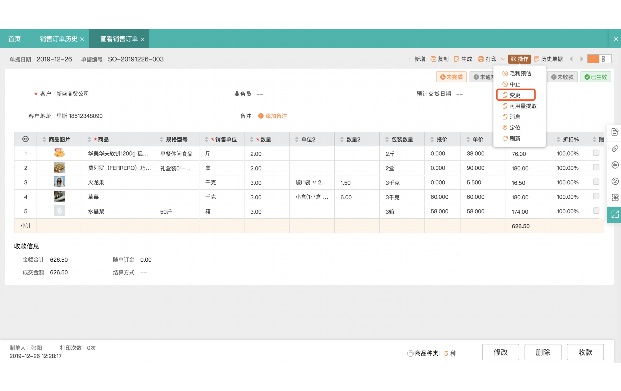
Task: Open 历史单据 history documents
Action: (549, 59)
